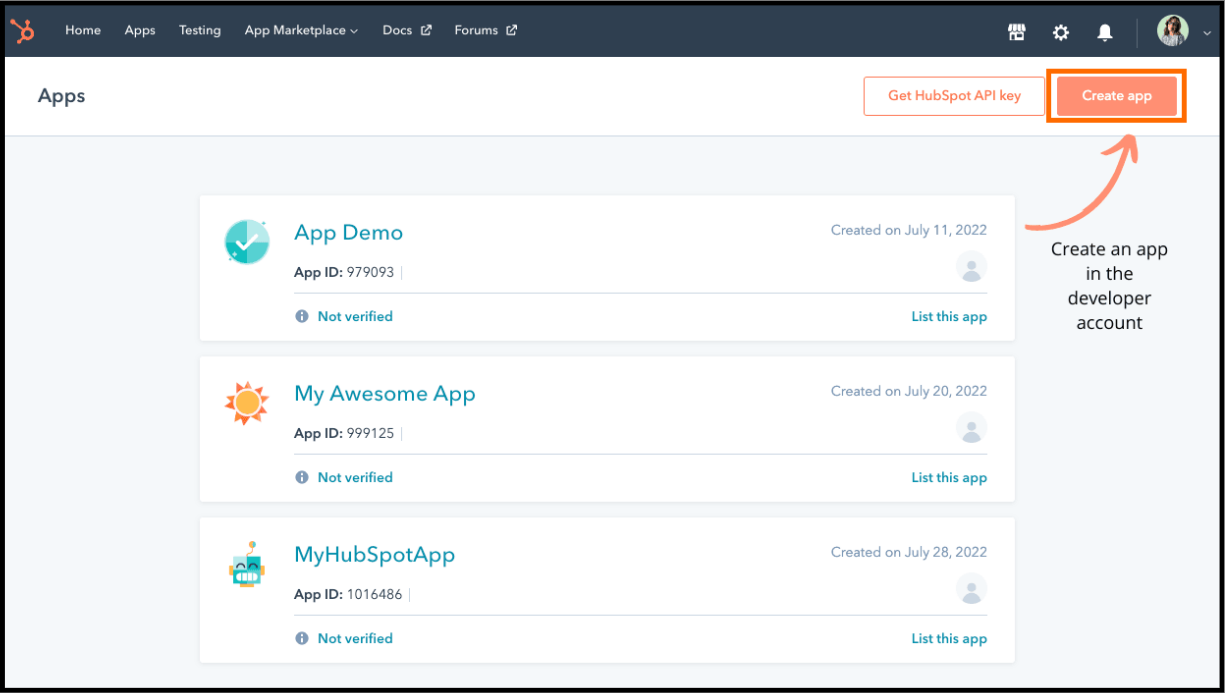Click the App Demo checkmark app icon

tap(247, 241)
